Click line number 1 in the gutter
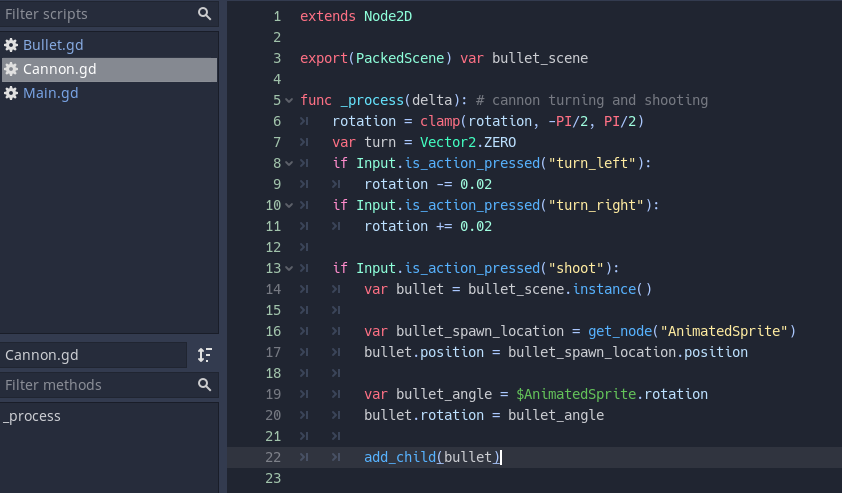842x493 pixels. click(x=277, y=17)
